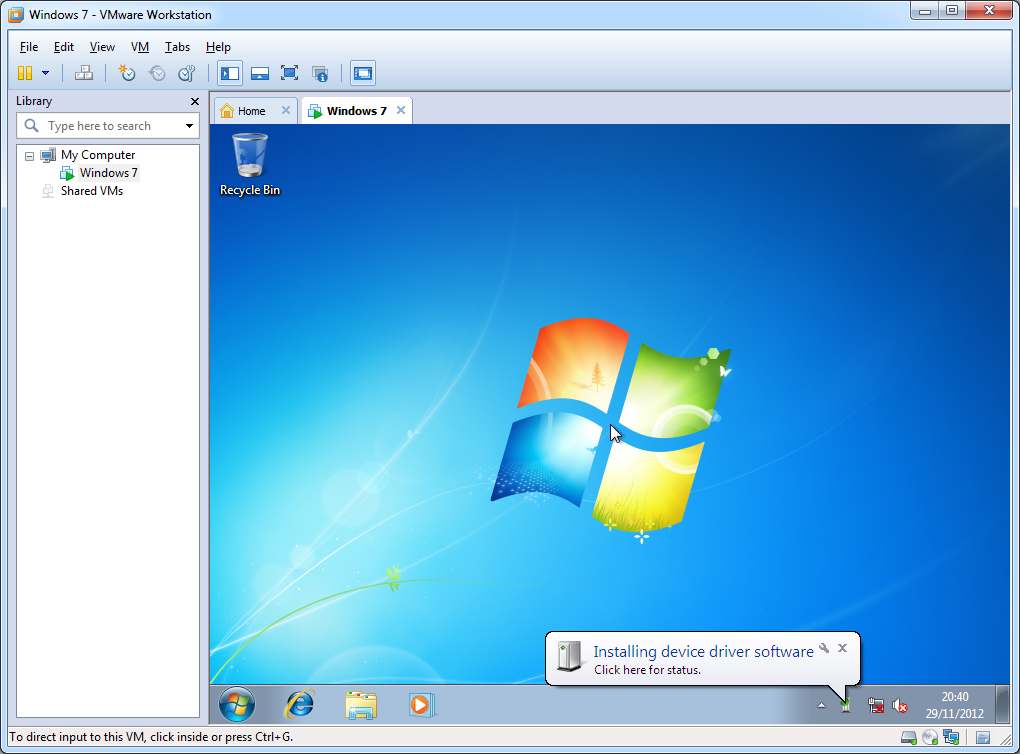Click Send Ctrl+Alt+Del toolbar icon

[84, 73]
